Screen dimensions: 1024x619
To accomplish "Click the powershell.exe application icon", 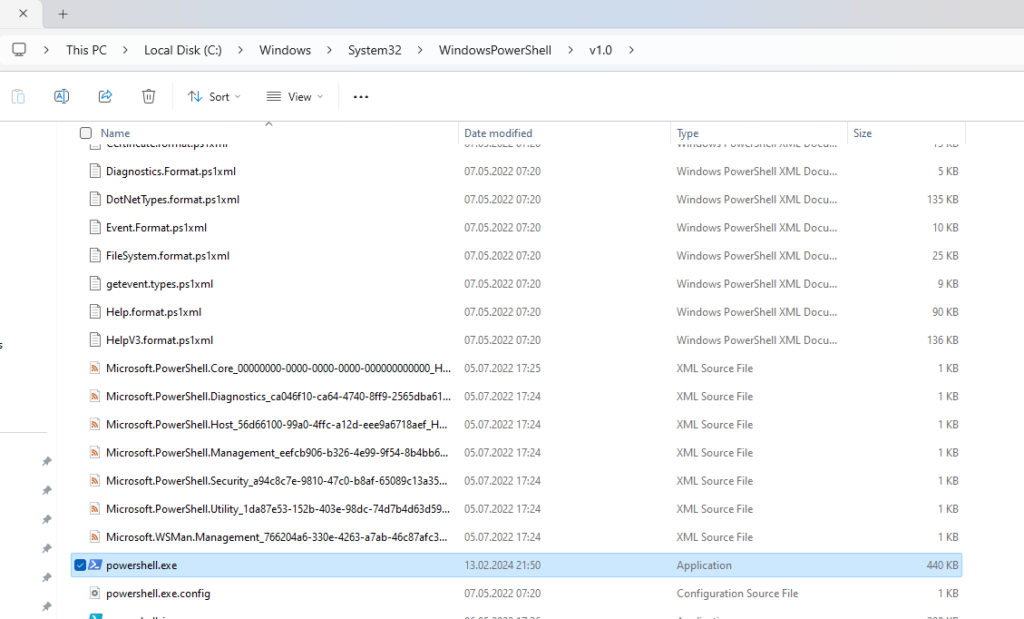I will coord(95,565).
